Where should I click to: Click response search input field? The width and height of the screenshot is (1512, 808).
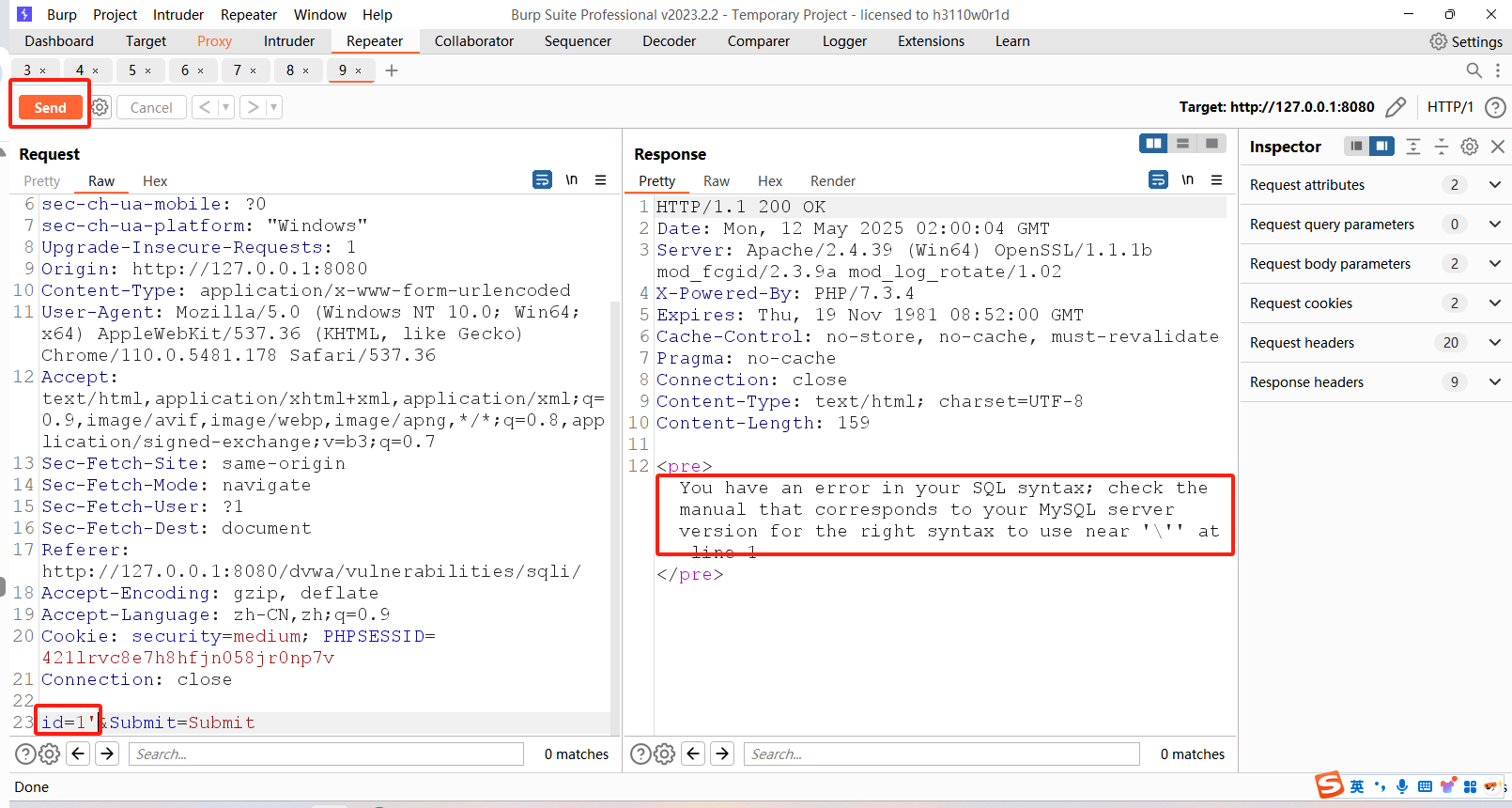(942, 754)
